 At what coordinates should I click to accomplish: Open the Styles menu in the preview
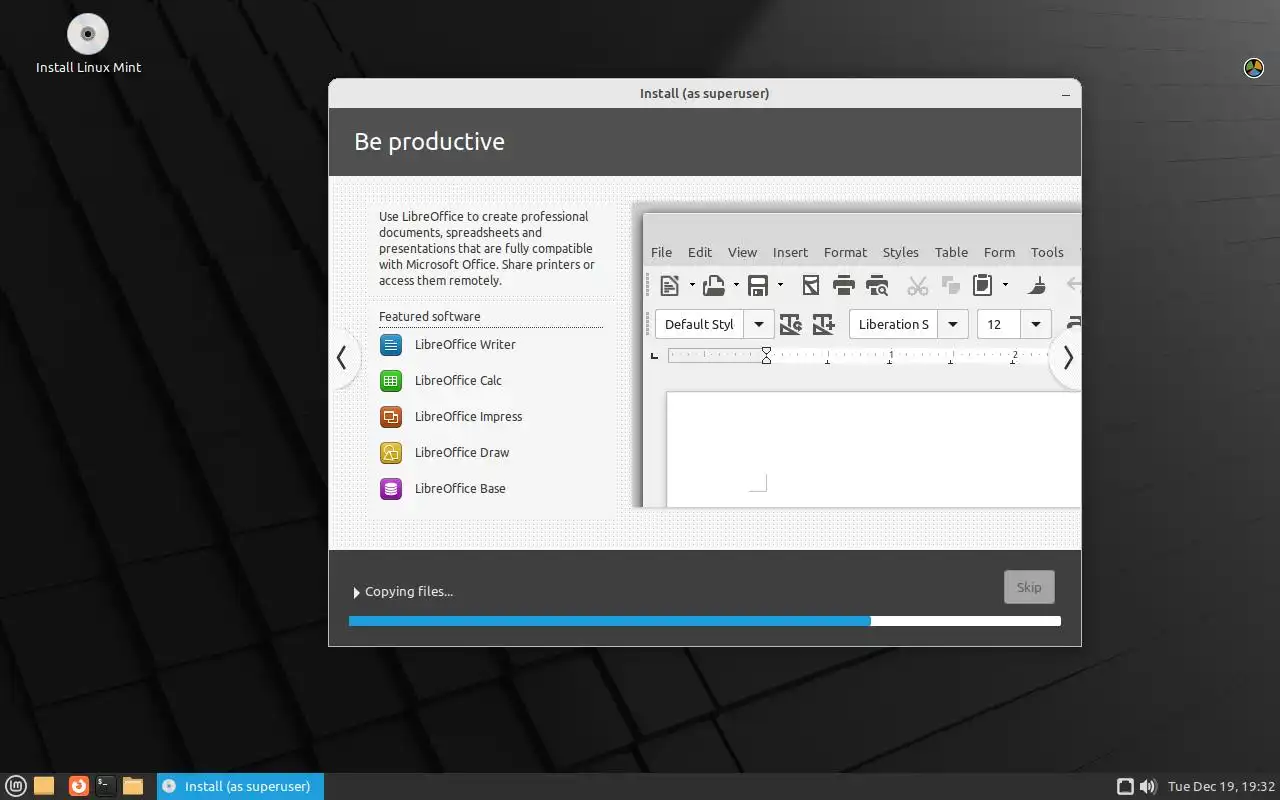click(900, 252)
